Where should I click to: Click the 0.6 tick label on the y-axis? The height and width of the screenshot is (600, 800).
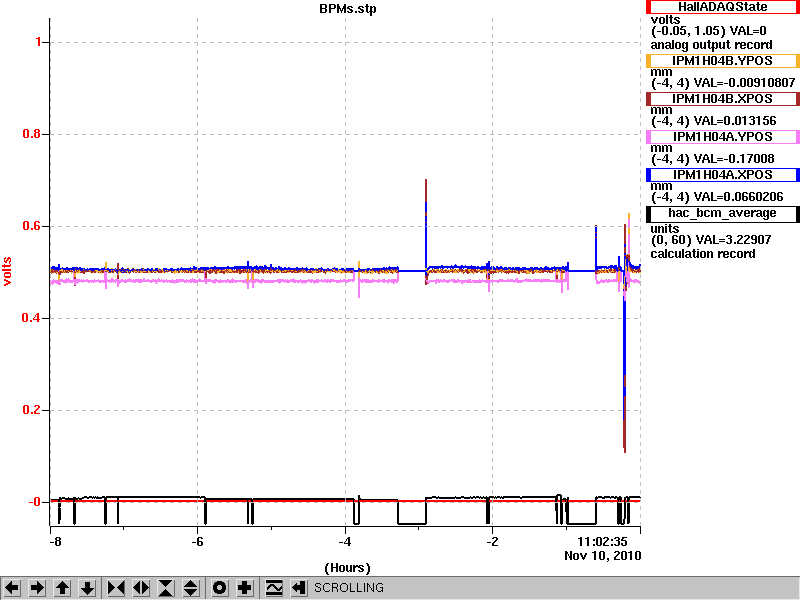coord(32,226)
